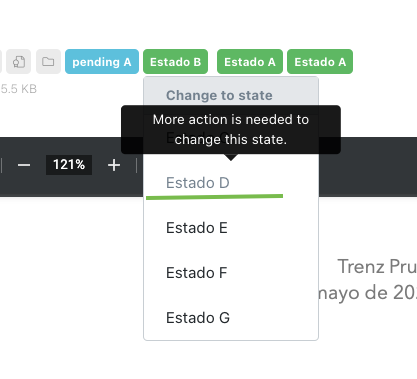The height and width of the screenshot is (379, 417).
Task: Click the green underline below Estado D
Action: (x=214, y=197)
